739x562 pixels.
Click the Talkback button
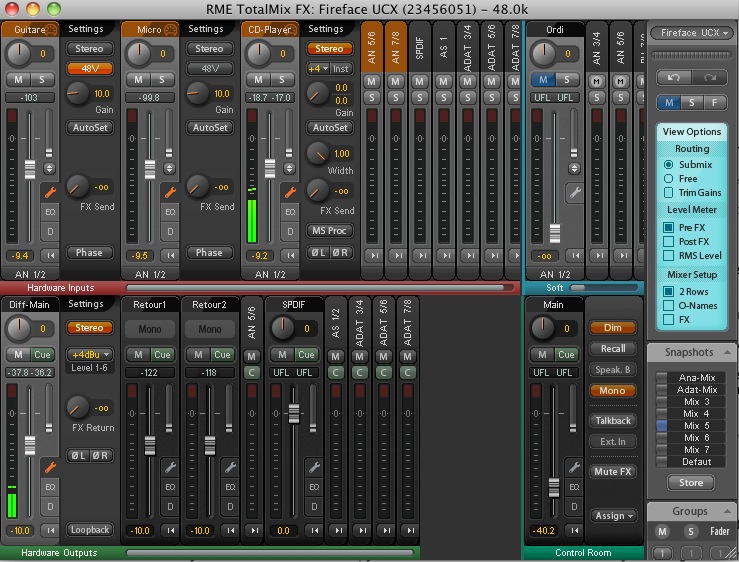(x=613, y=421)
